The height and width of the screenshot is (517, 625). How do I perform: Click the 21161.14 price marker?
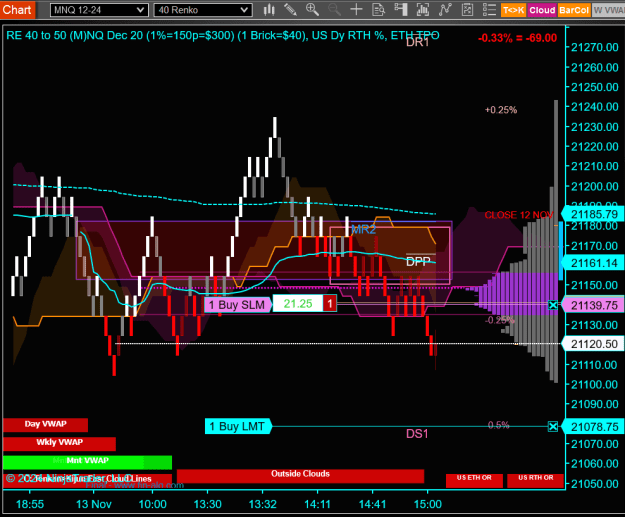593,263
